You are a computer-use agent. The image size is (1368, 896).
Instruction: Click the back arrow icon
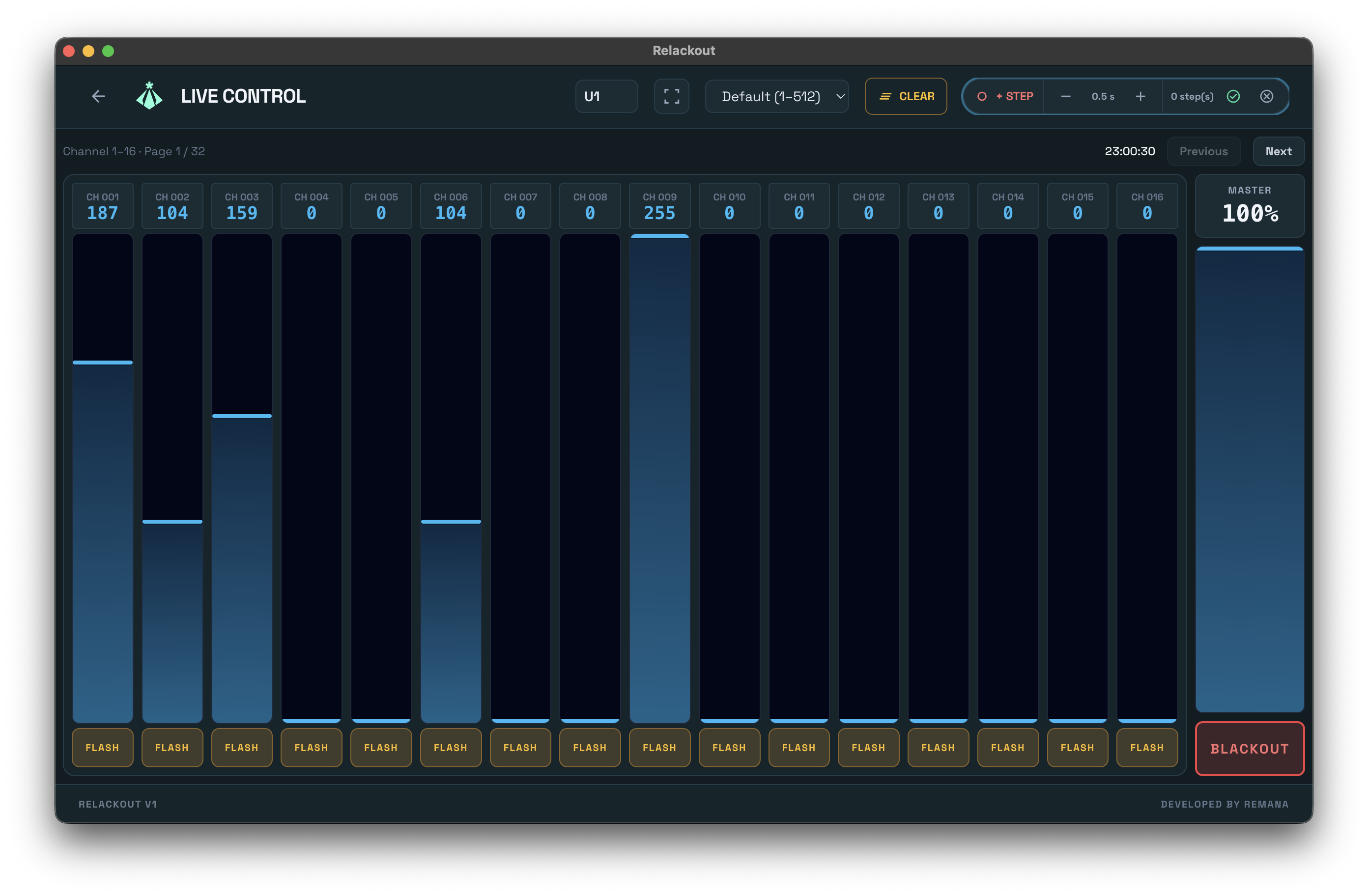pyautogui.click(x=98, y=96)
